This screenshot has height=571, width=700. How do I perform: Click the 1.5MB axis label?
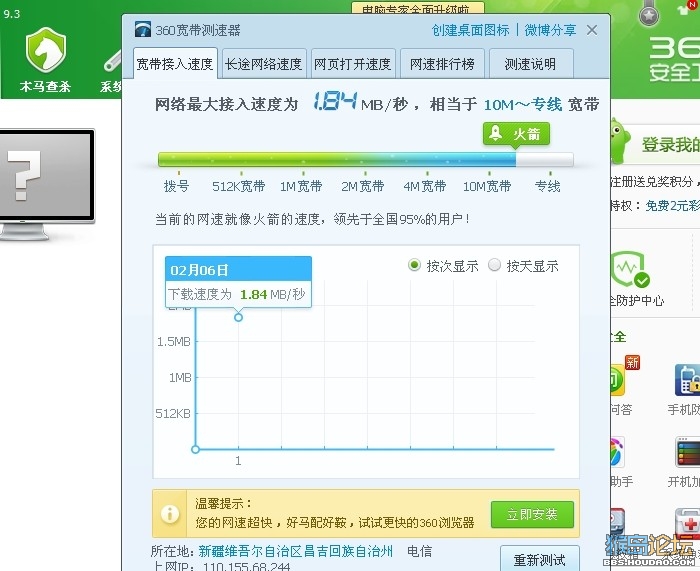click(x=174, y=342)
